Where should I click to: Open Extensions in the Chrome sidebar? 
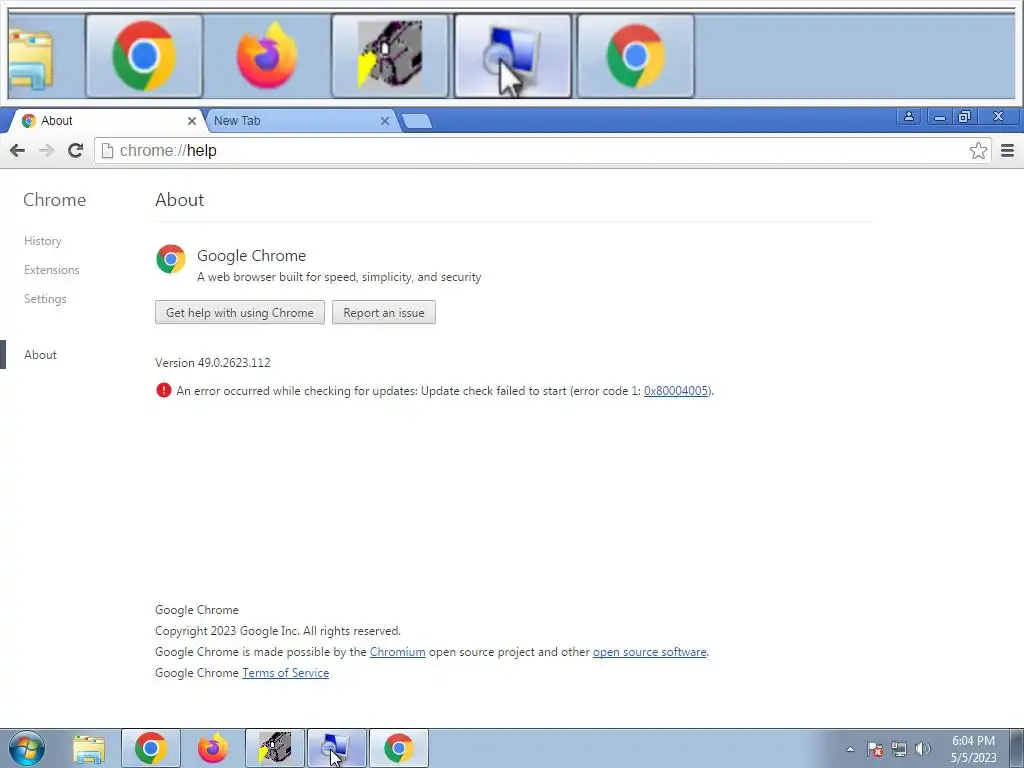(x=52, y=270)
